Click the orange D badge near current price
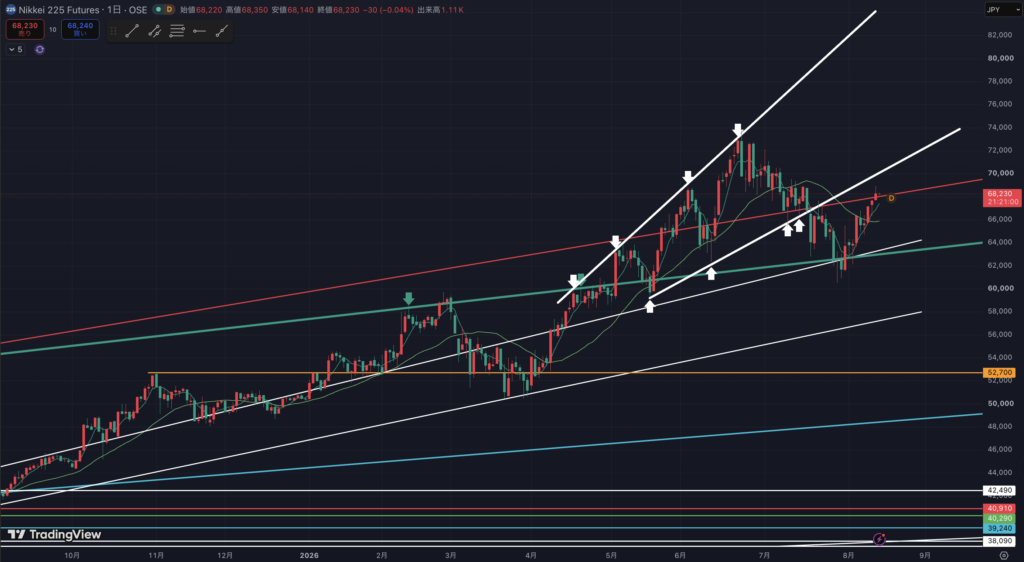Image resolution: width=1024 pixels, height=562 pixels. pyautogui.click(x=891, y=198)
